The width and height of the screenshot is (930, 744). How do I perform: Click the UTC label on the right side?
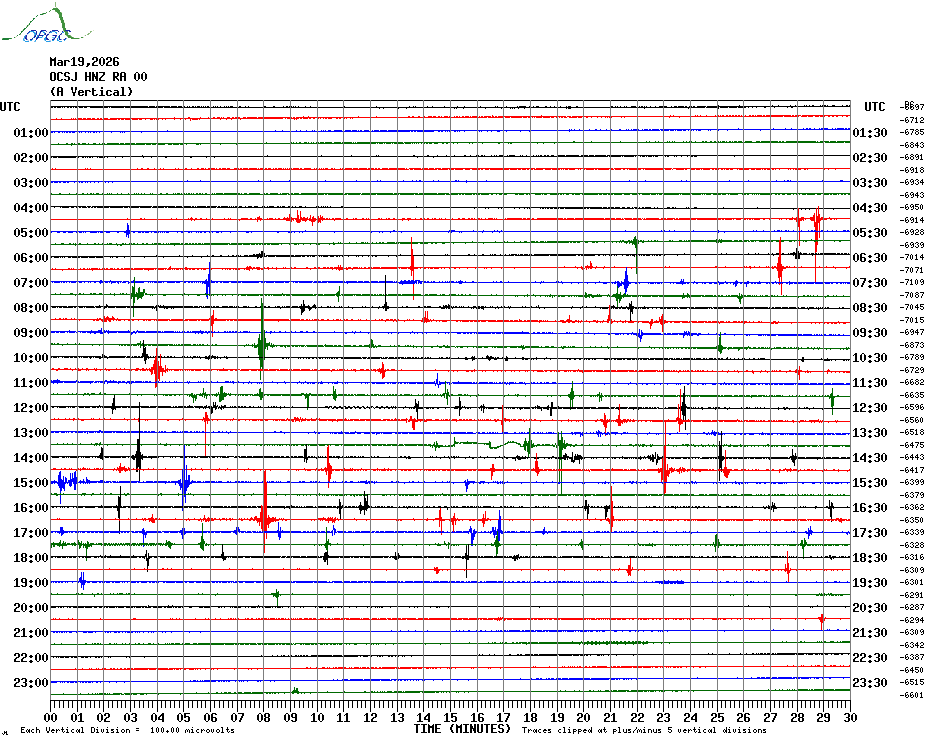pyautogui.click(x=874, y=107)
